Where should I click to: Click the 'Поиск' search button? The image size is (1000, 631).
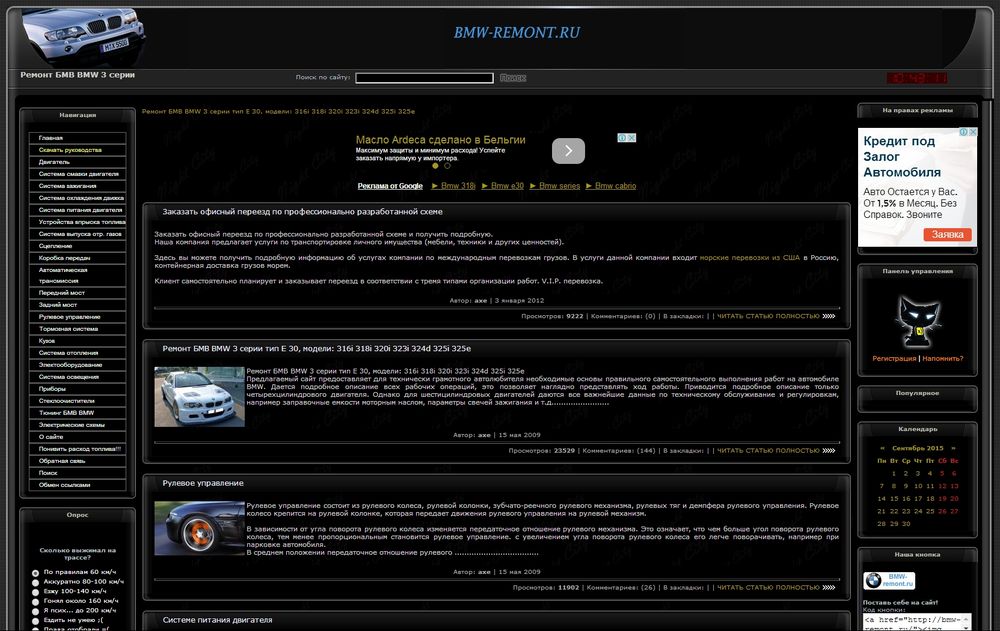click(513, 78)
